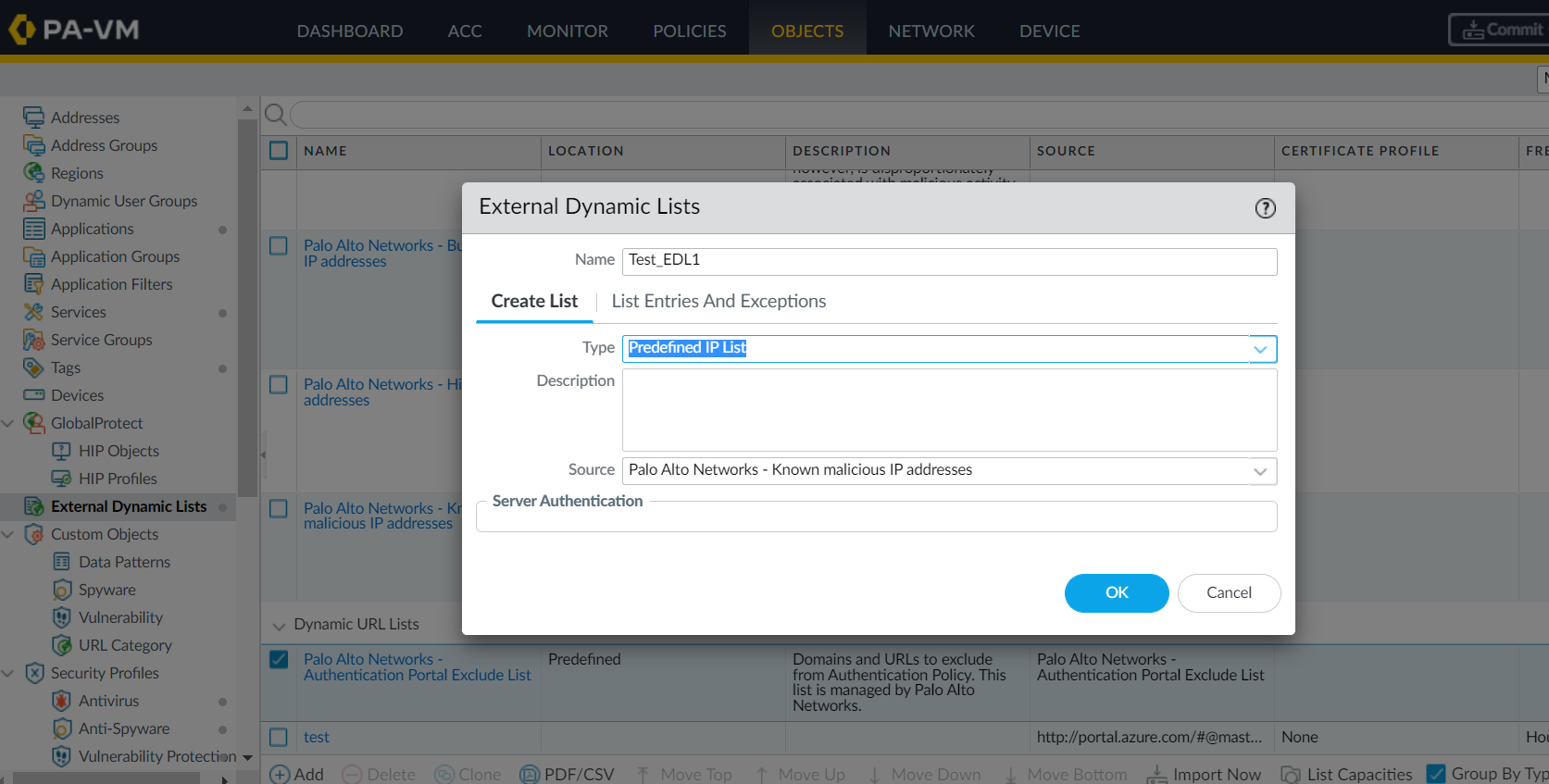
Task: Click the Addresses icon in the sidebar
Action: coord(34,118)
